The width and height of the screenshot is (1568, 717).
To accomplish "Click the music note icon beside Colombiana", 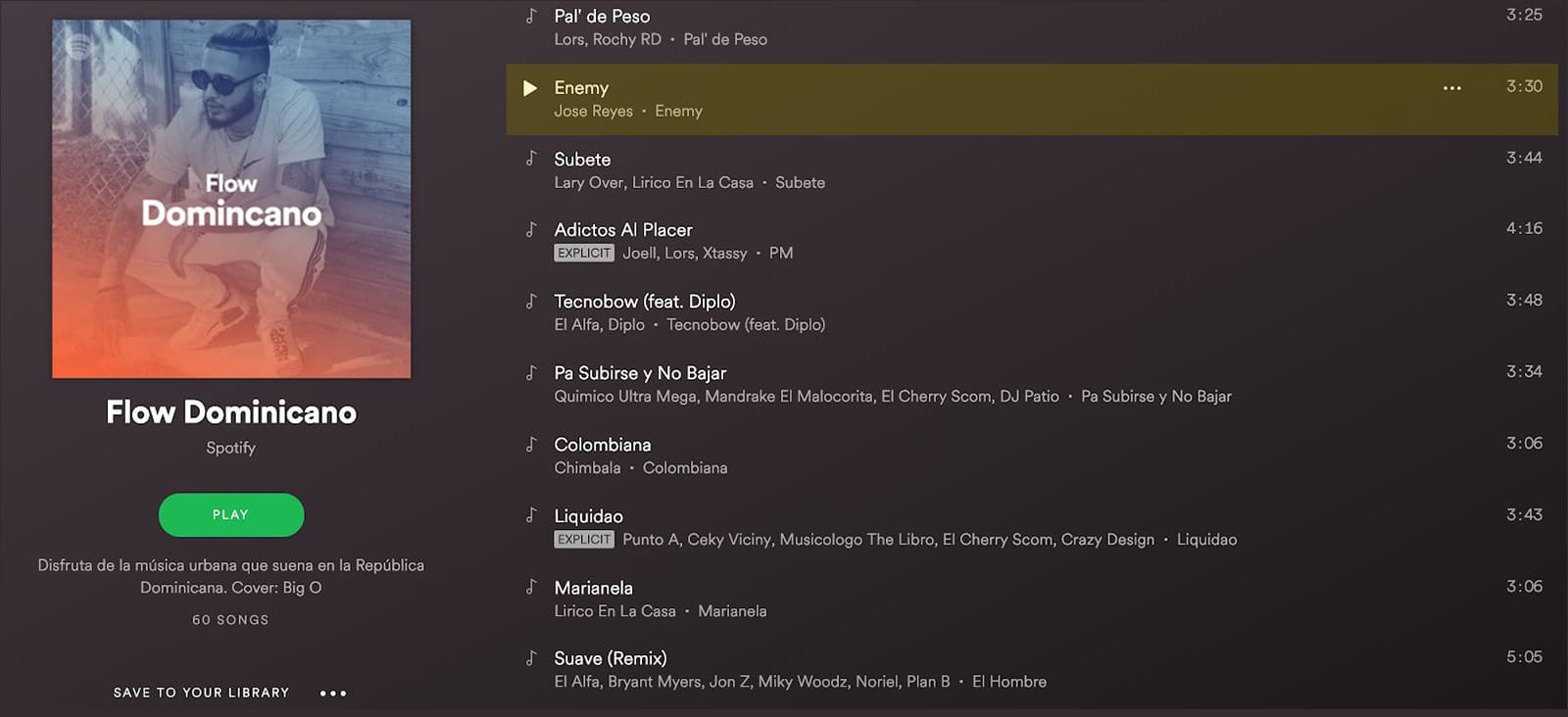I will (x=531, y=445).
